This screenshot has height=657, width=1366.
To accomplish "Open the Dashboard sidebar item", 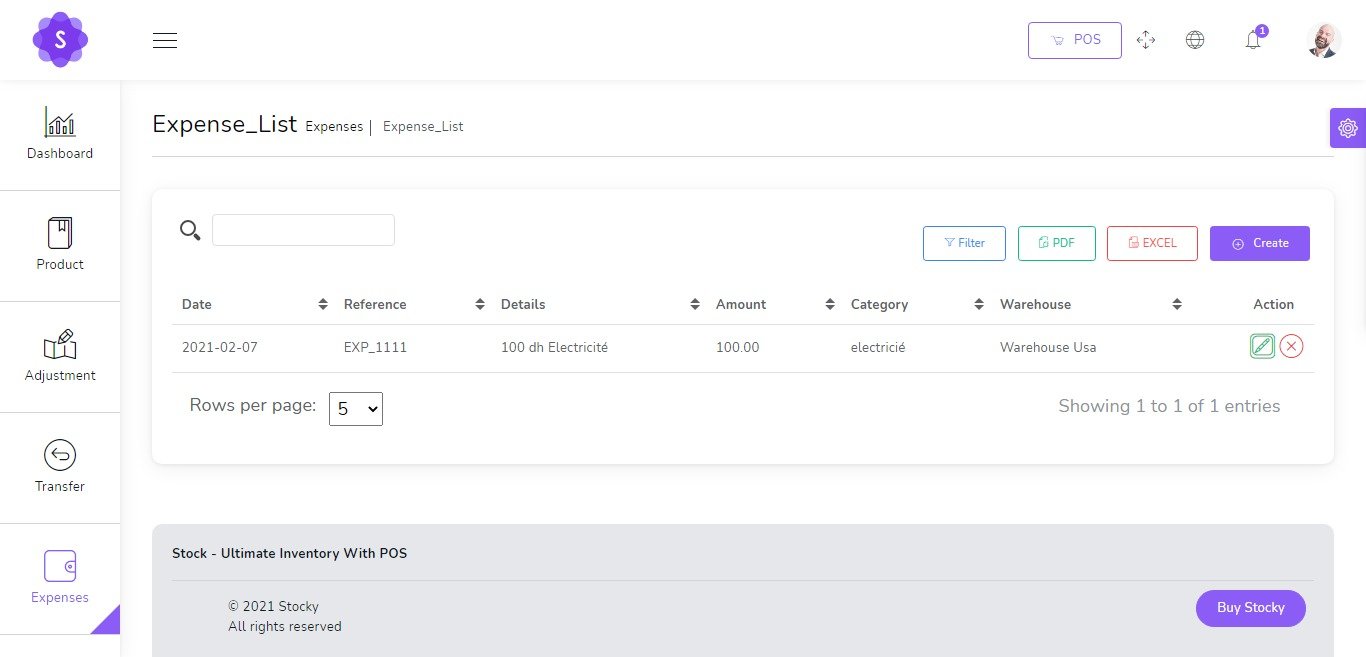I will (60, 135).
